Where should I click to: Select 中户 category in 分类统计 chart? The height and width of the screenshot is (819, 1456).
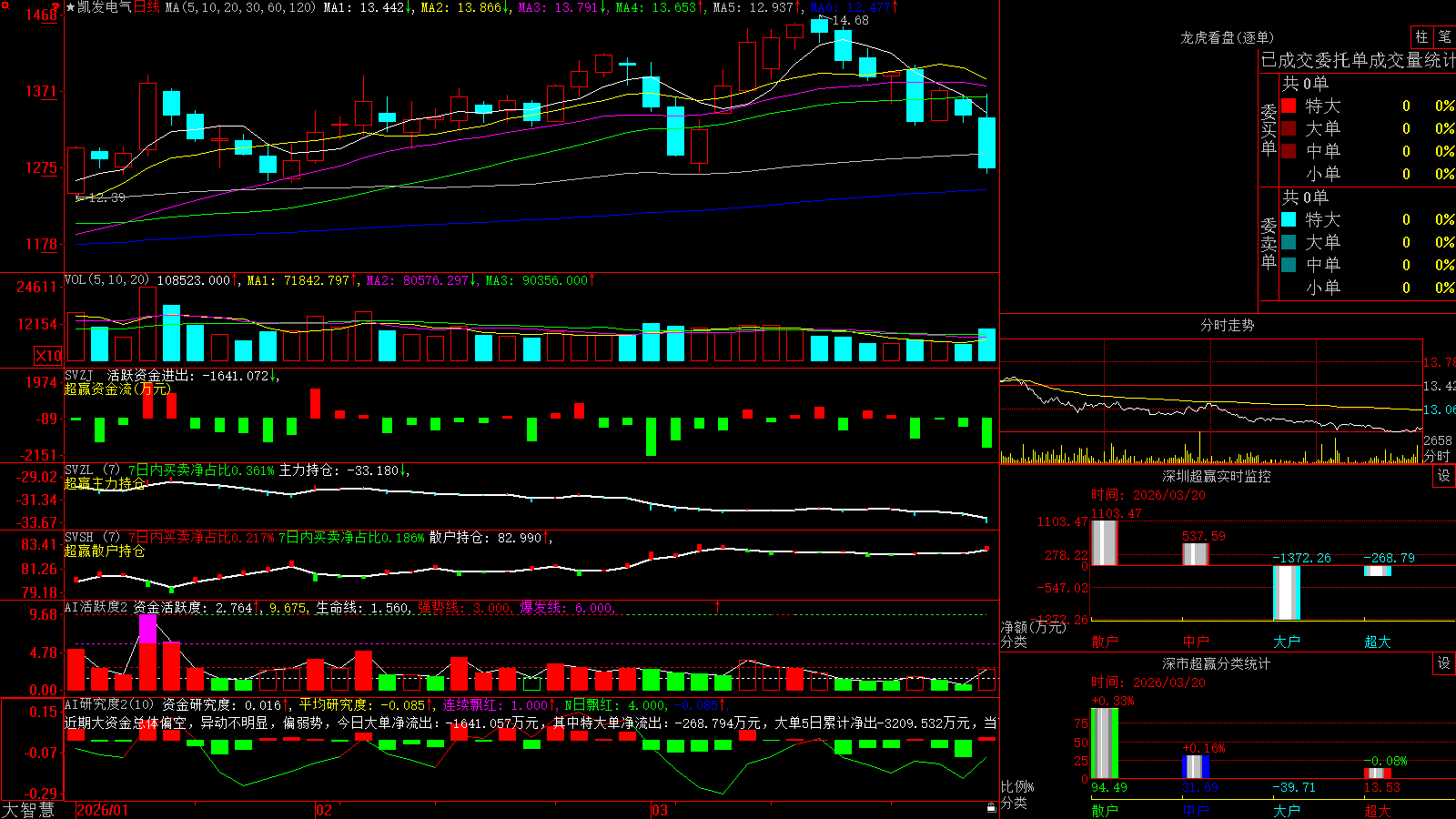pyautogui.click(x=1196, y=810)
